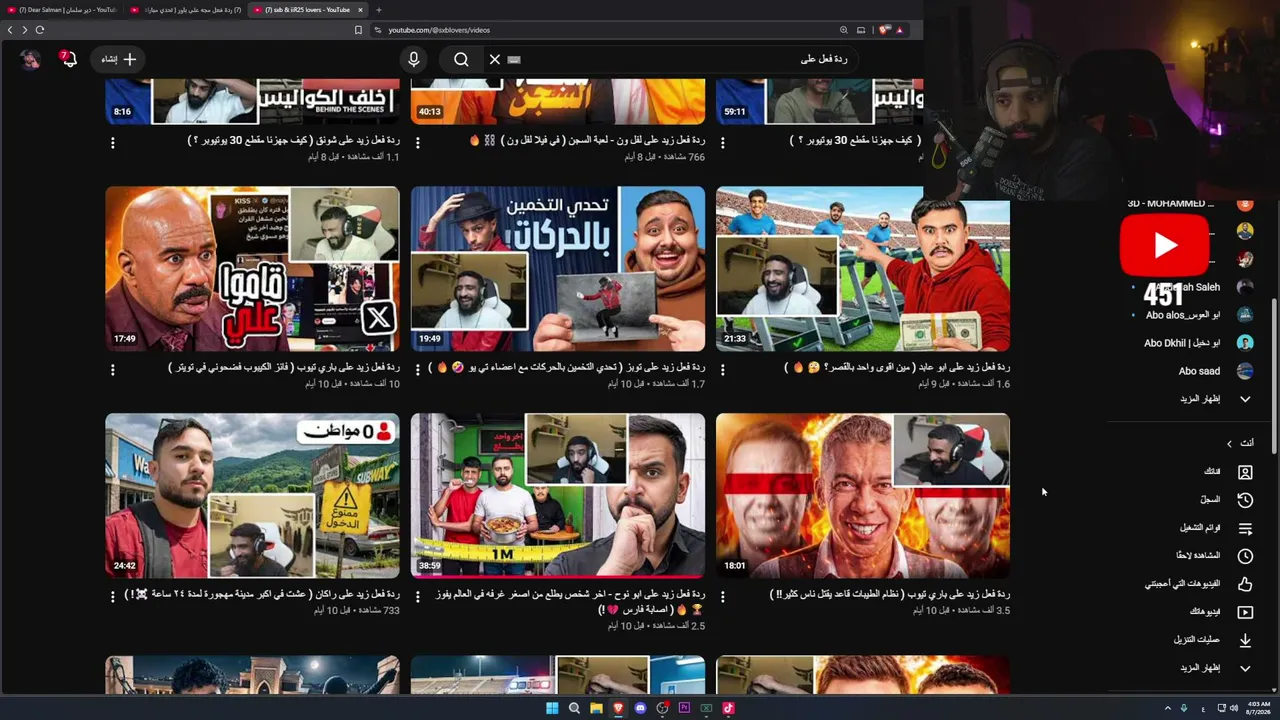Click the magnifier search button
Image resolution: width=1280 pixels, height=720 pixels.
(461, 59)
